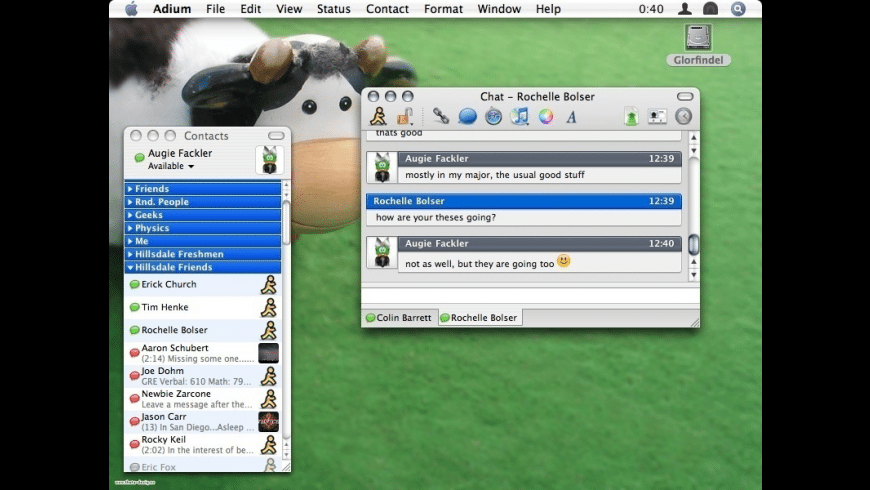Open the Available status dropdown

[171, 166]
